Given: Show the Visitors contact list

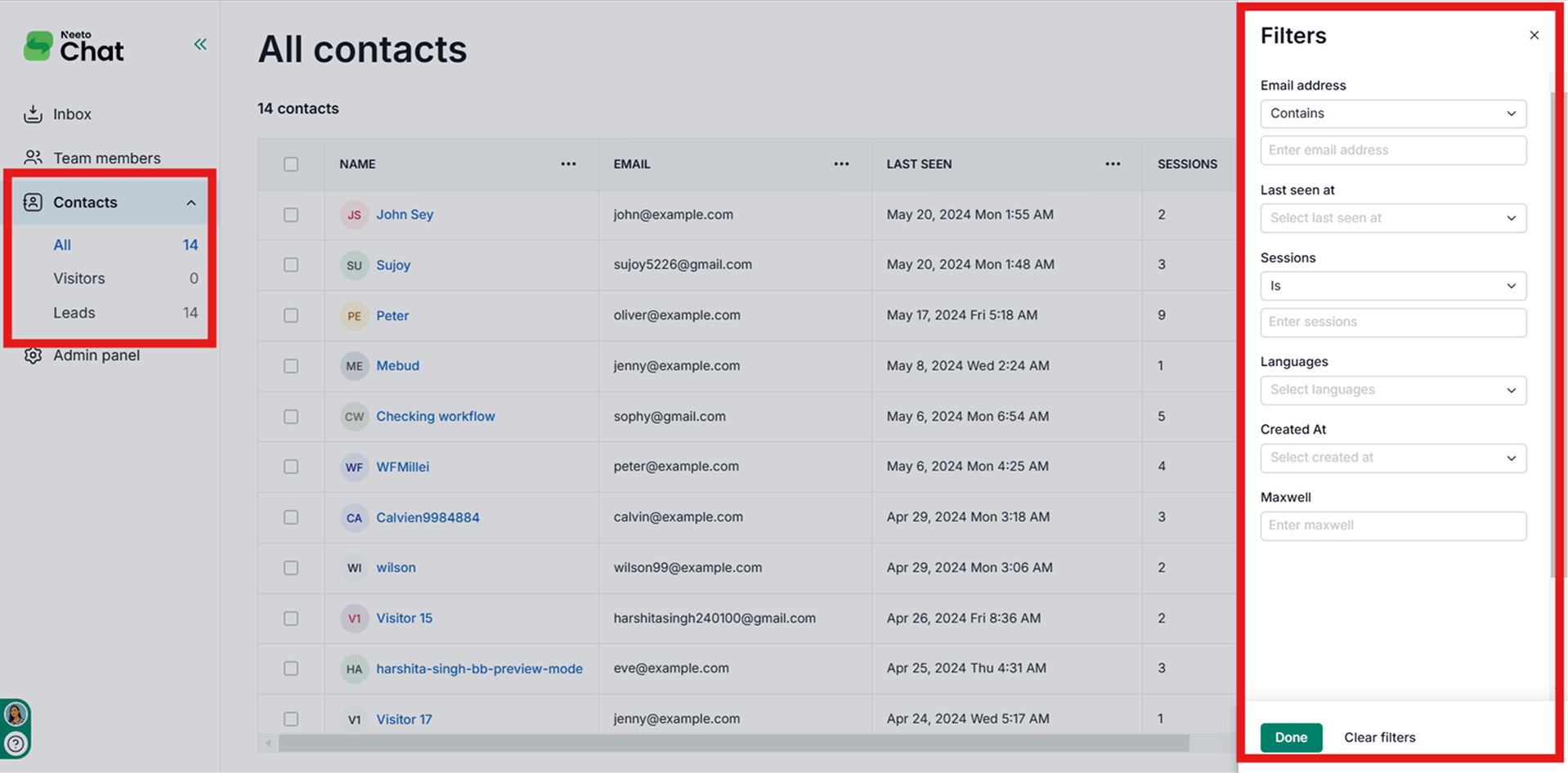Looking at the screenshot, I should [x=79, y=279].
